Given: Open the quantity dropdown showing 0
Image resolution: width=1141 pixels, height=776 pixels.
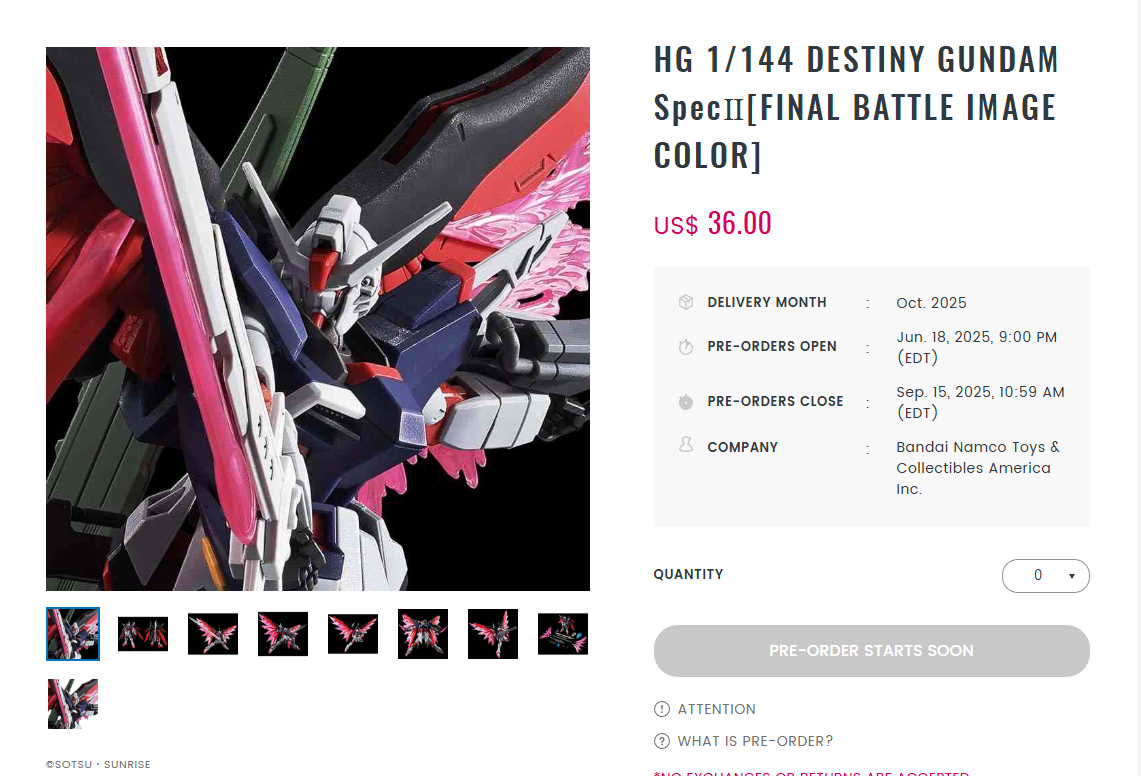Looking at the screenshot, I should (x=1046, y=576).
